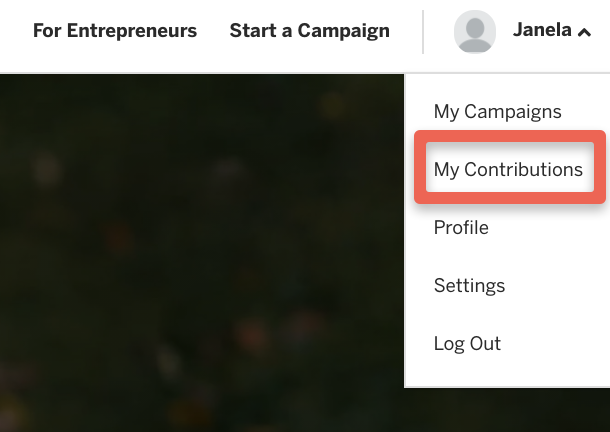Open Settings from the user dropdown
Image resolution: width=610 pixels, height=432 pixels.
click(x=469, y=285)
